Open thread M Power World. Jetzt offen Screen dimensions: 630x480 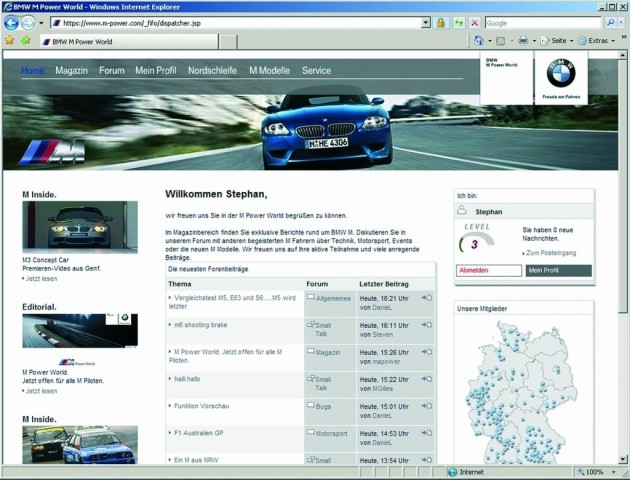[225, 356]
